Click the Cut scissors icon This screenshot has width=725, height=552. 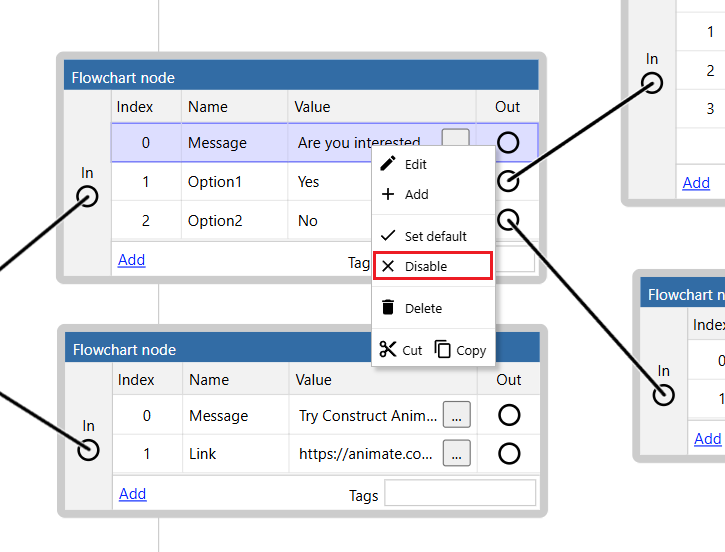[x=388, y=350]
